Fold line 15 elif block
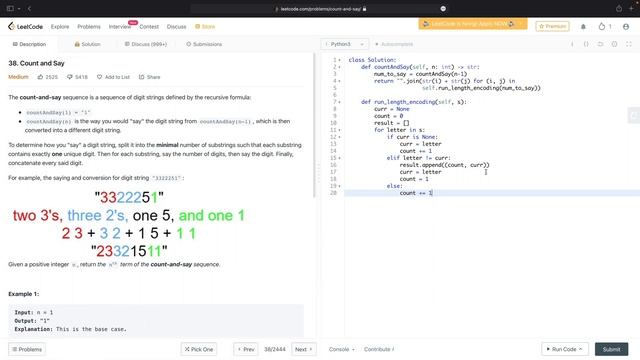Image resolution: width=640 pixels, height=360 pixels. point(340,158)
